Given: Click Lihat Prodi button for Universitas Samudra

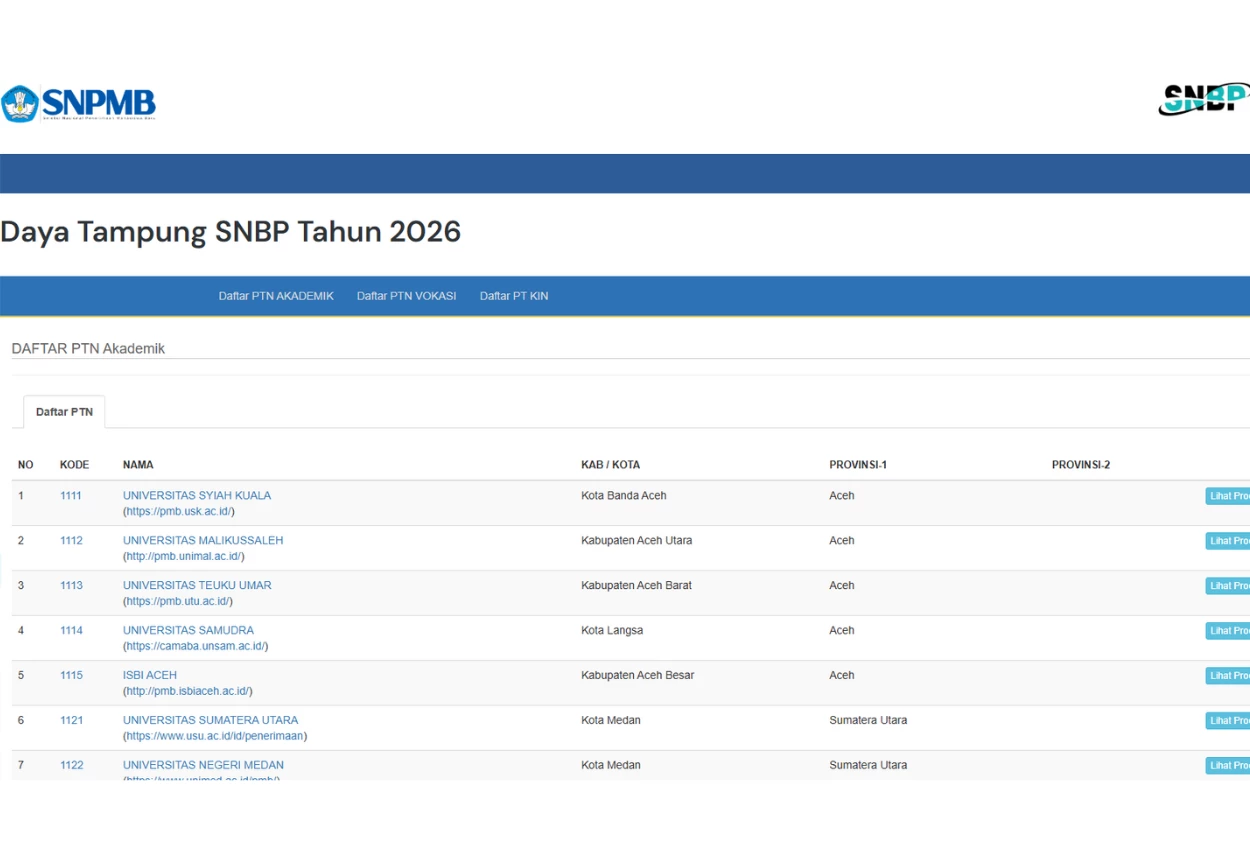Looking at the screenshot, I should pos(1228,632).
